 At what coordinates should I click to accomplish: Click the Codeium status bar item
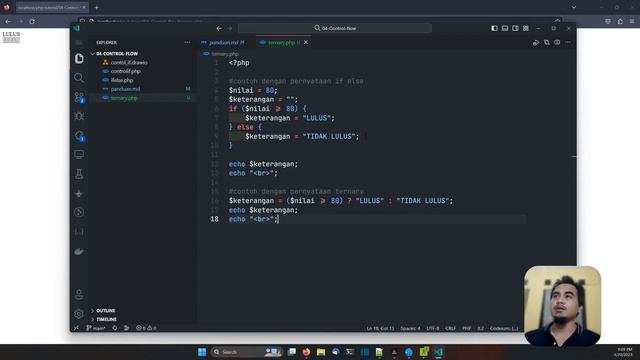click(504, 329)
